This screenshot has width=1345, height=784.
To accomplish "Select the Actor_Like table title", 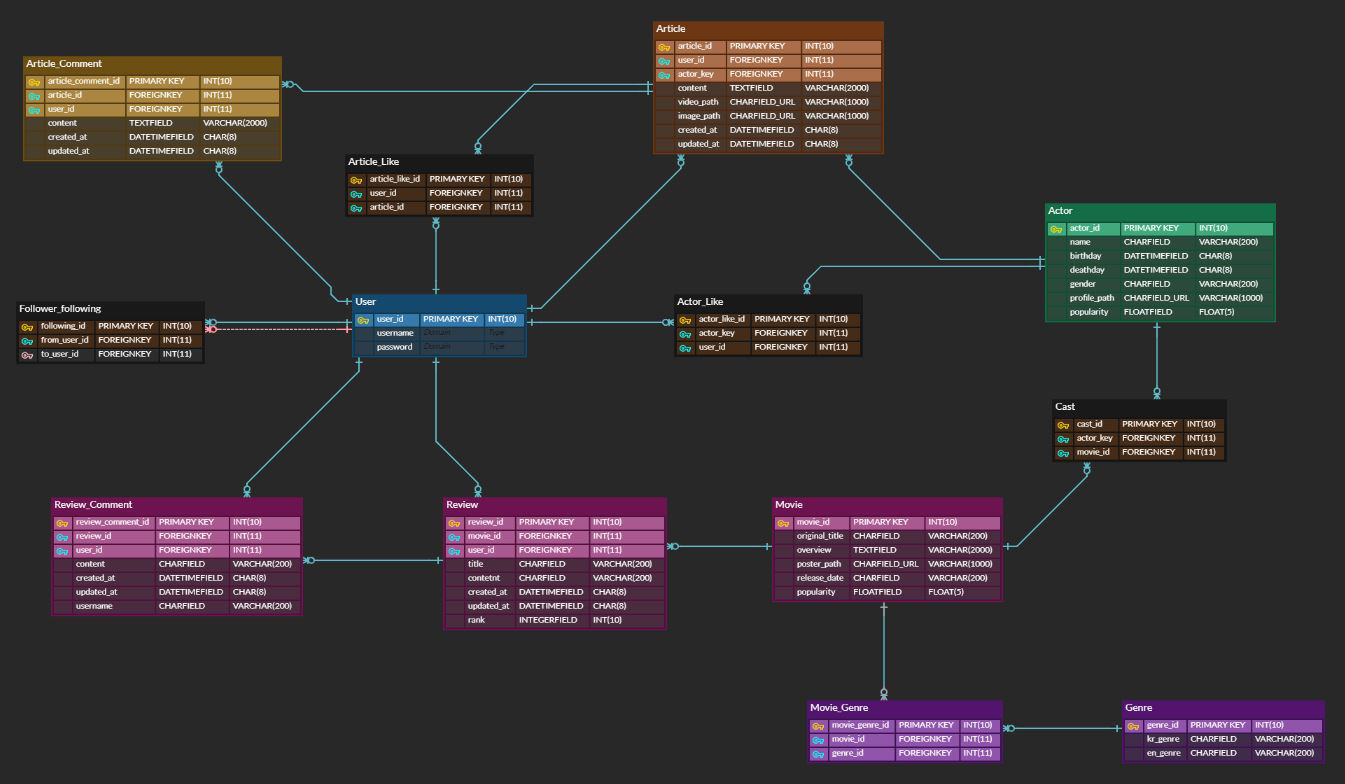I will (700, 302).
